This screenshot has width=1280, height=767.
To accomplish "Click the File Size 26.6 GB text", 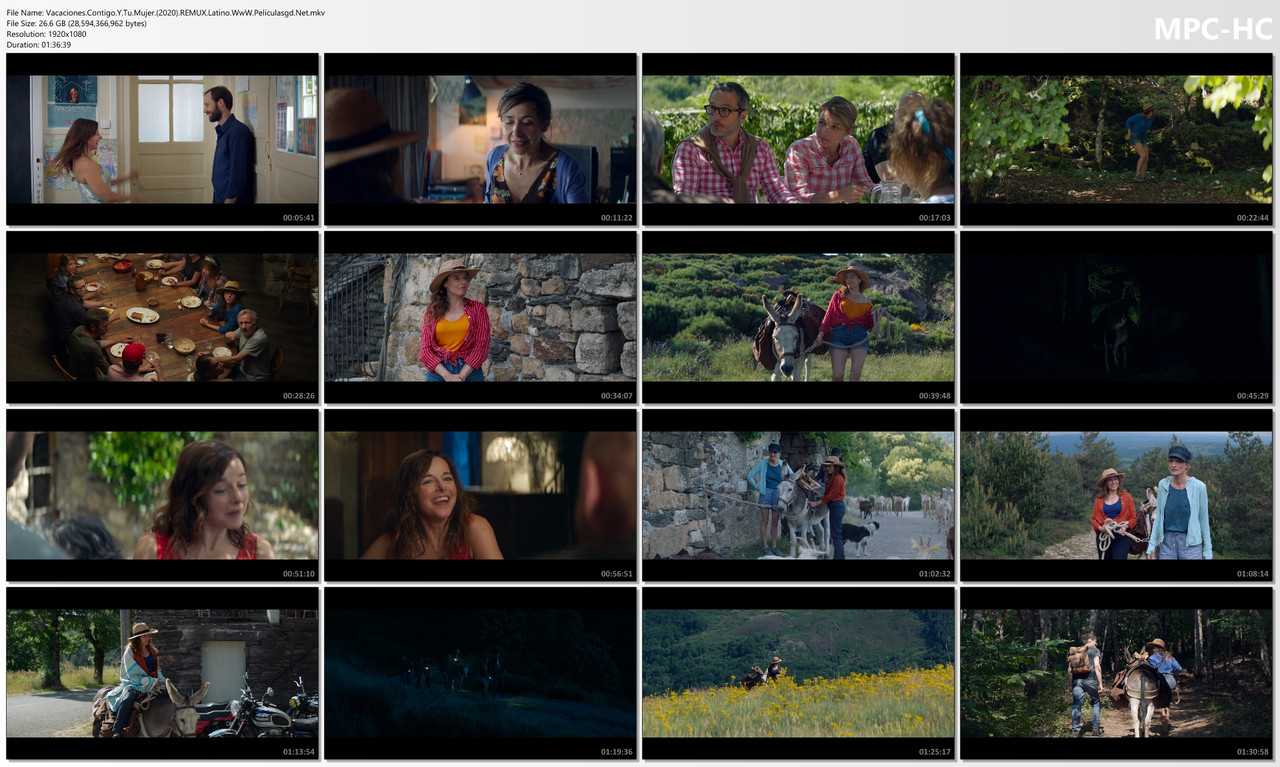I will 76,23.
